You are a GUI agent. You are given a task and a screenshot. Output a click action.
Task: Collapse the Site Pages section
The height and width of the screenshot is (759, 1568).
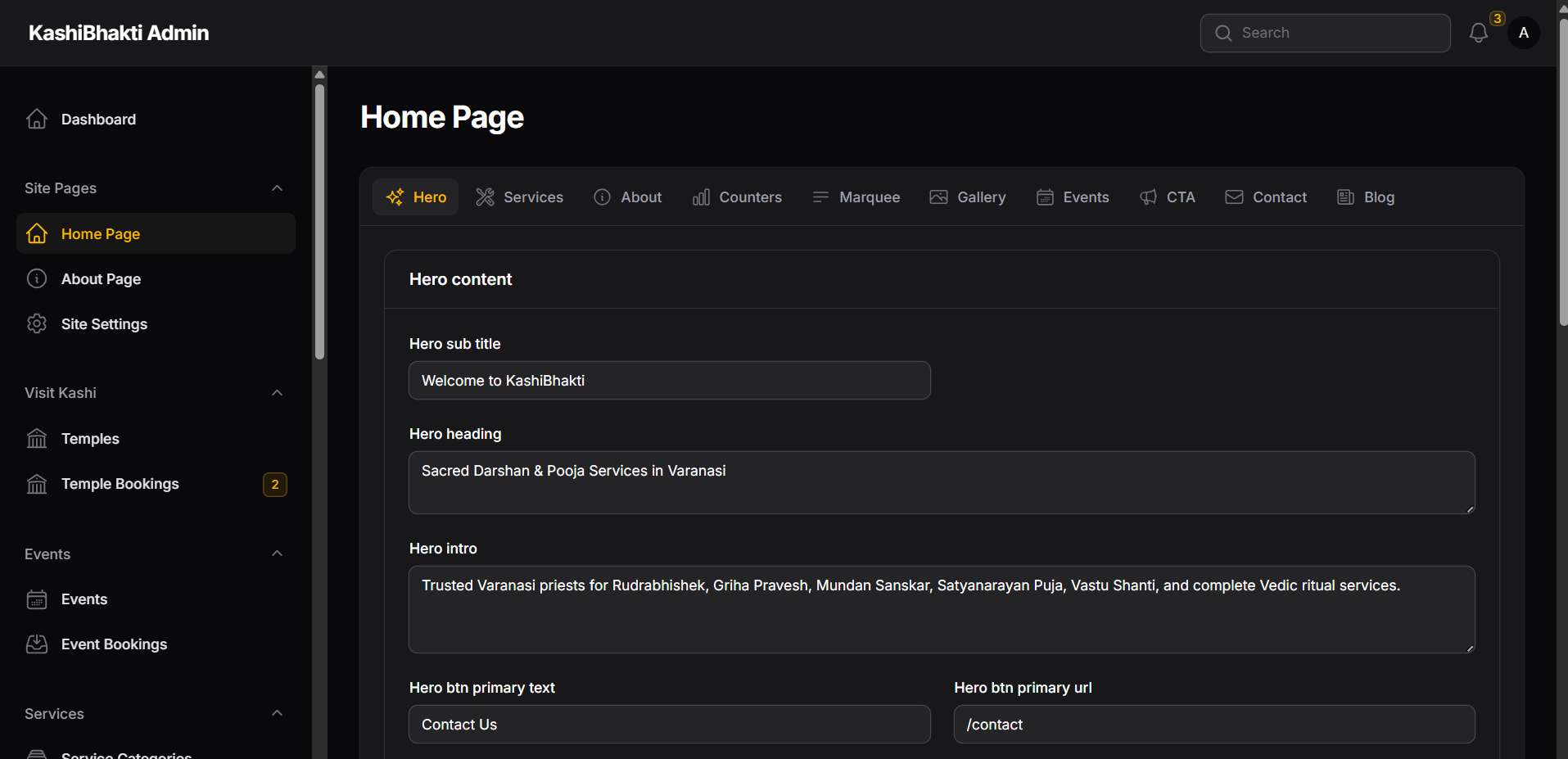click(x=278, y=188)
